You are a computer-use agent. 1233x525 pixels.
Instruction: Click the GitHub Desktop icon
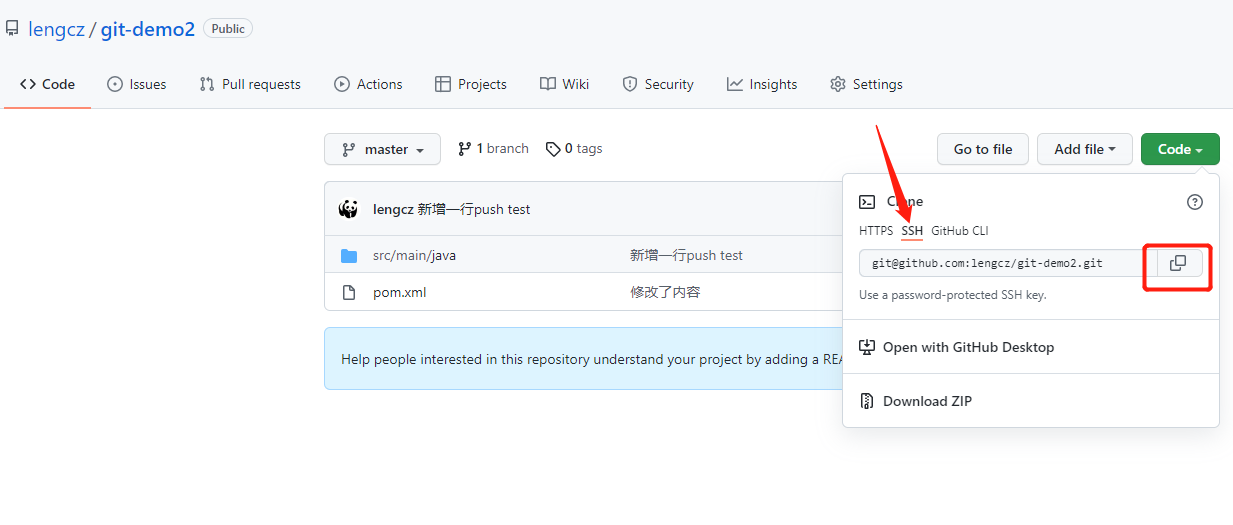(x=867, y=347)
